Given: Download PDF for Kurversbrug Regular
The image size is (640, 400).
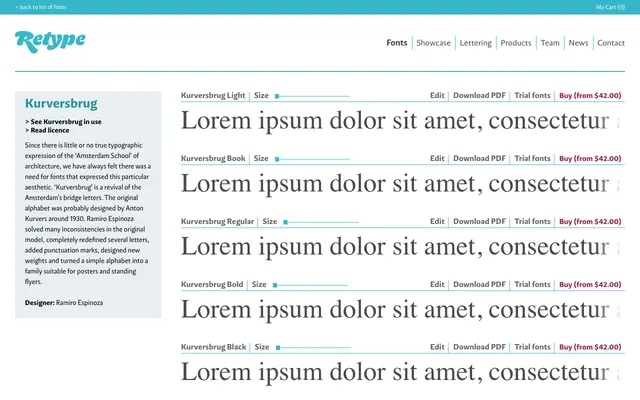Looking at the screenshot, I should coord(480,221).
